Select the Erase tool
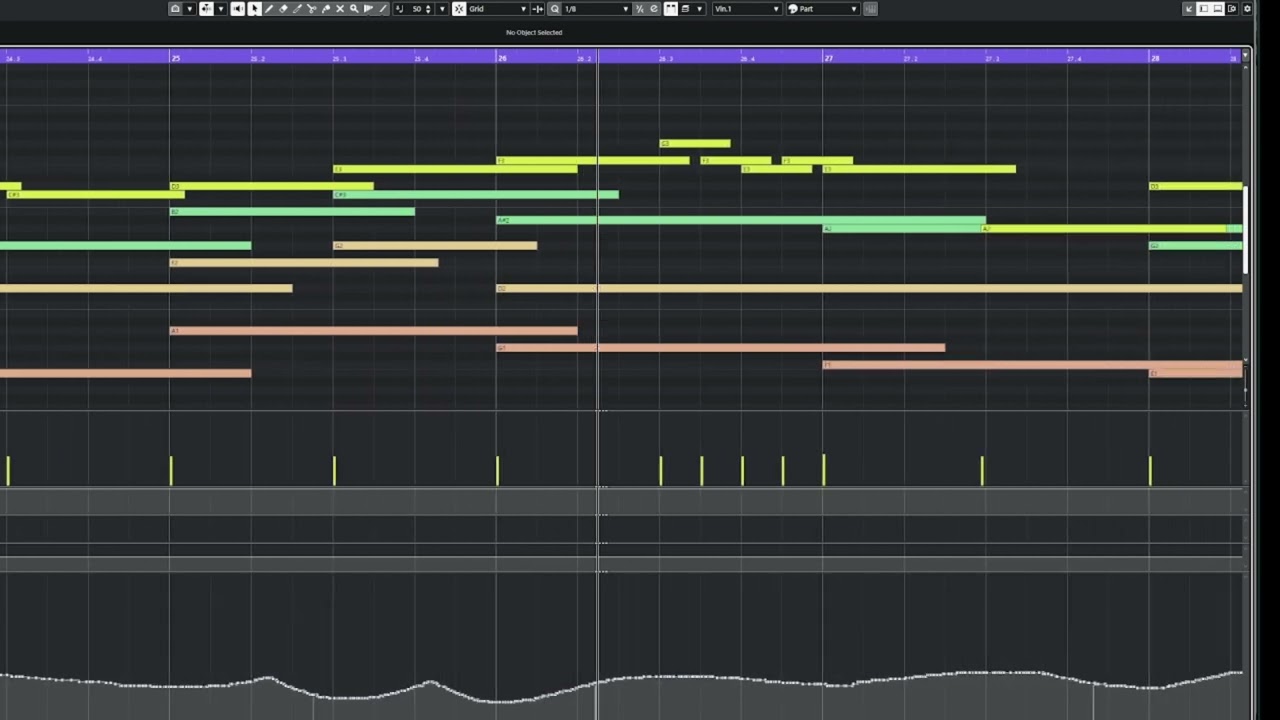 (x=283, y=8)
